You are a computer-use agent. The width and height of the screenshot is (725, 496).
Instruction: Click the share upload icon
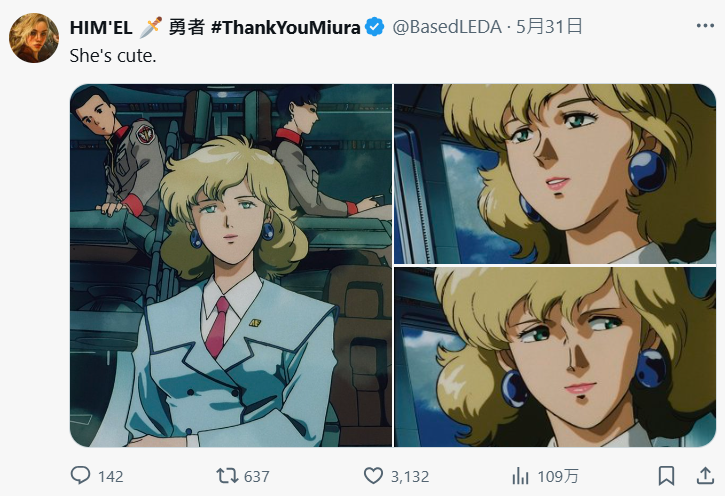(705, 476)
